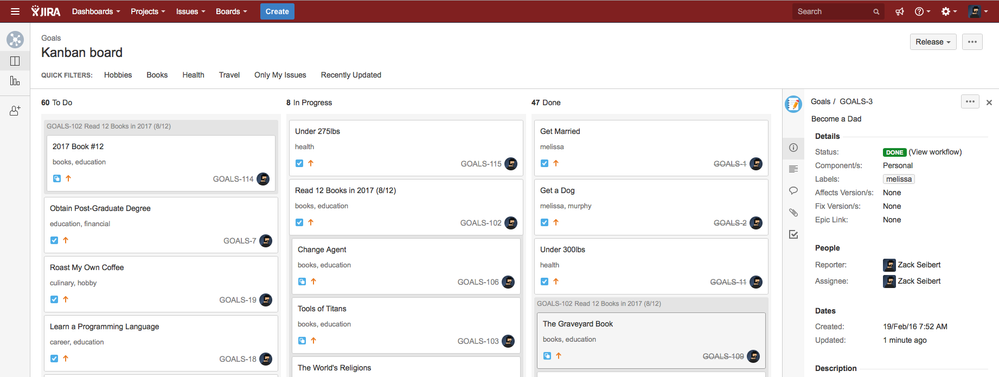
Task: Open the GOALS-19 issue key link
Action: (x=238, y=299)
